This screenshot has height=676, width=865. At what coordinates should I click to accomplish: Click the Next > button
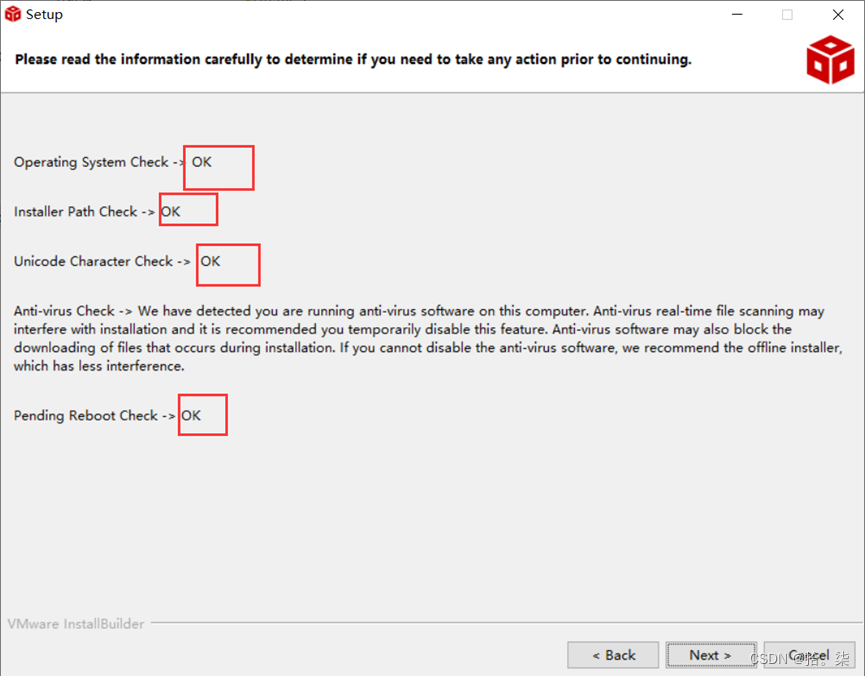[x=711, y=655]
